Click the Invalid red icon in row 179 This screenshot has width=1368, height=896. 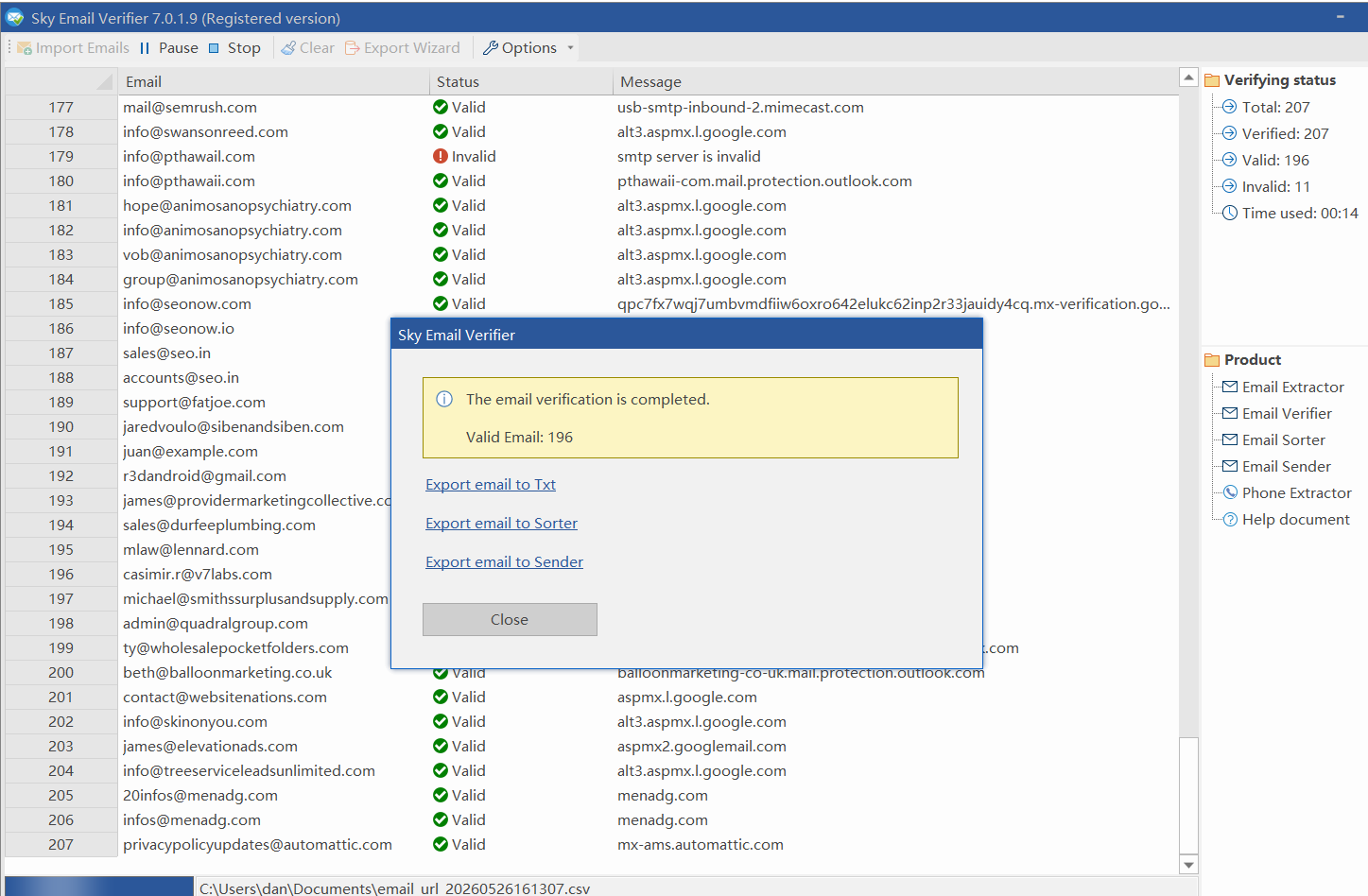441,157
